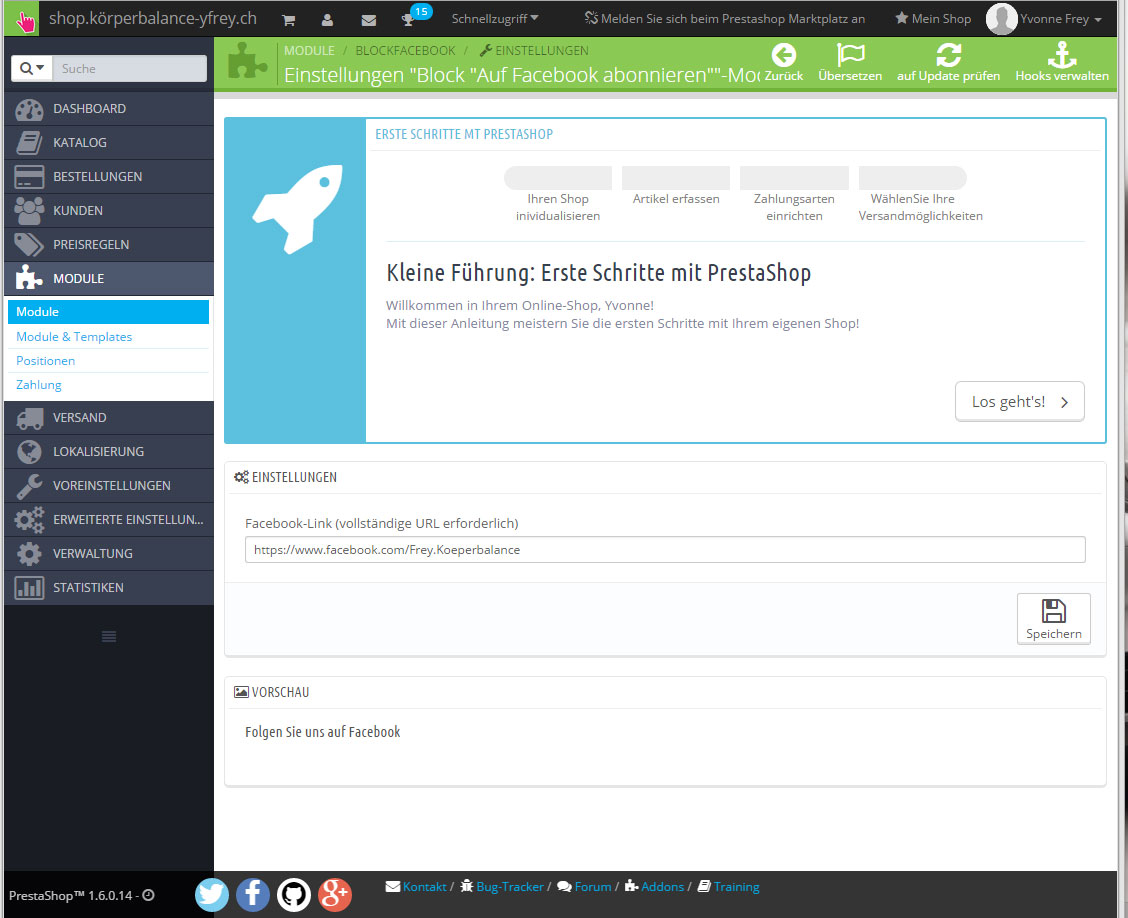Click the Facebook-Link URL input field
Screen dimensions: 1128x918
point(665,550)
